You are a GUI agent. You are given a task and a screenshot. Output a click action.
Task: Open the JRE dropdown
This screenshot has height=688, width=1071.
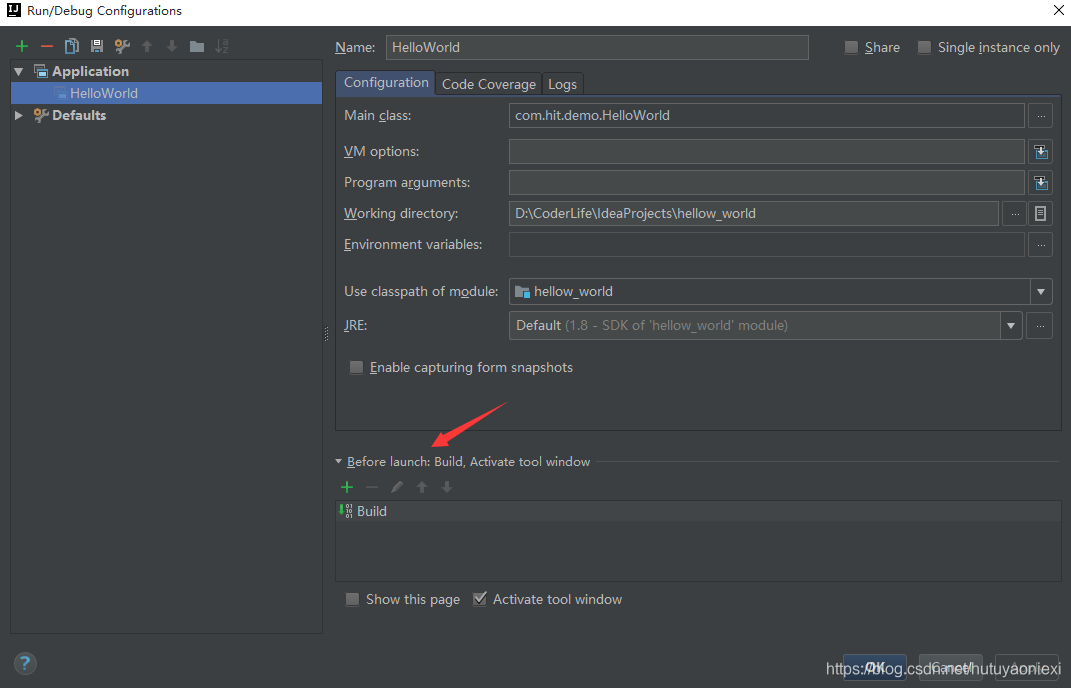pos(1011,325)
